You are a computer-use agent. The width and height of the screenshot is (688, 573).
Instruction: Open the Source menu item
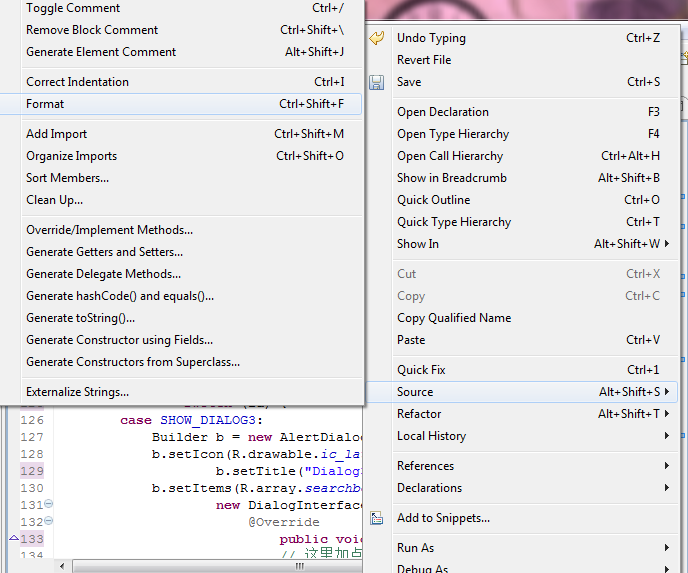(x=522, y=392)
